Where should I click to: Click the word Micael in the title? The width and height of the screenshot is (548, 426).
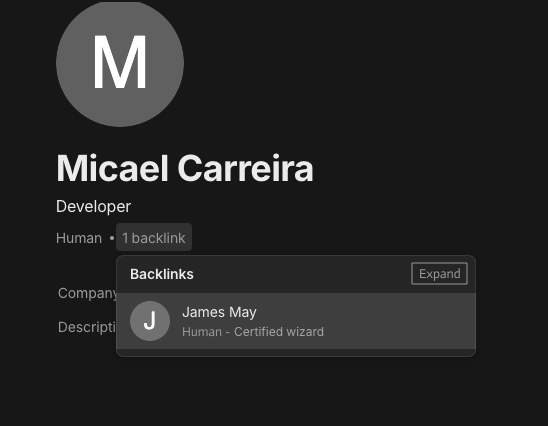113,168
